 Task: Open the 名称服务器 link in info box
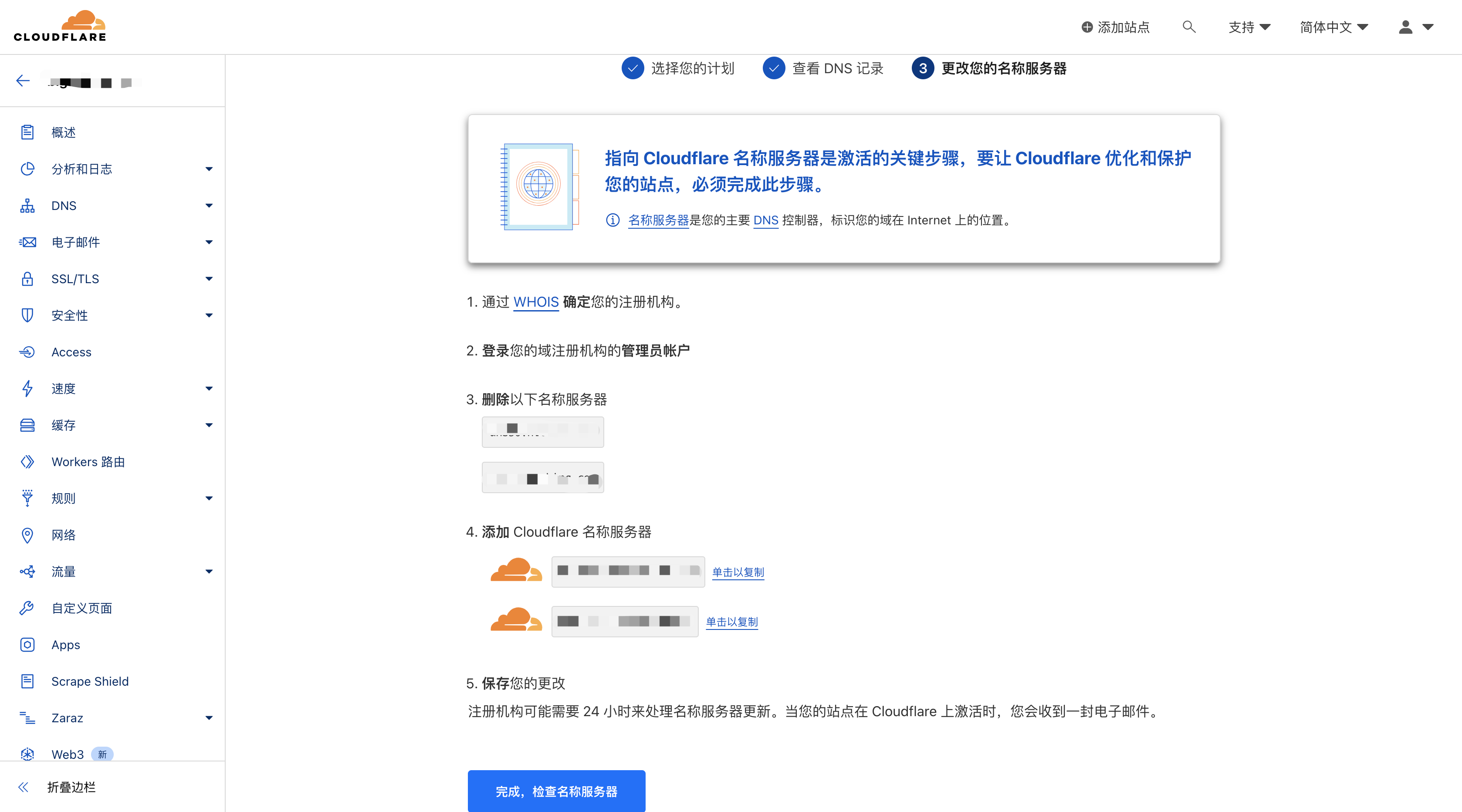(658, 220)
